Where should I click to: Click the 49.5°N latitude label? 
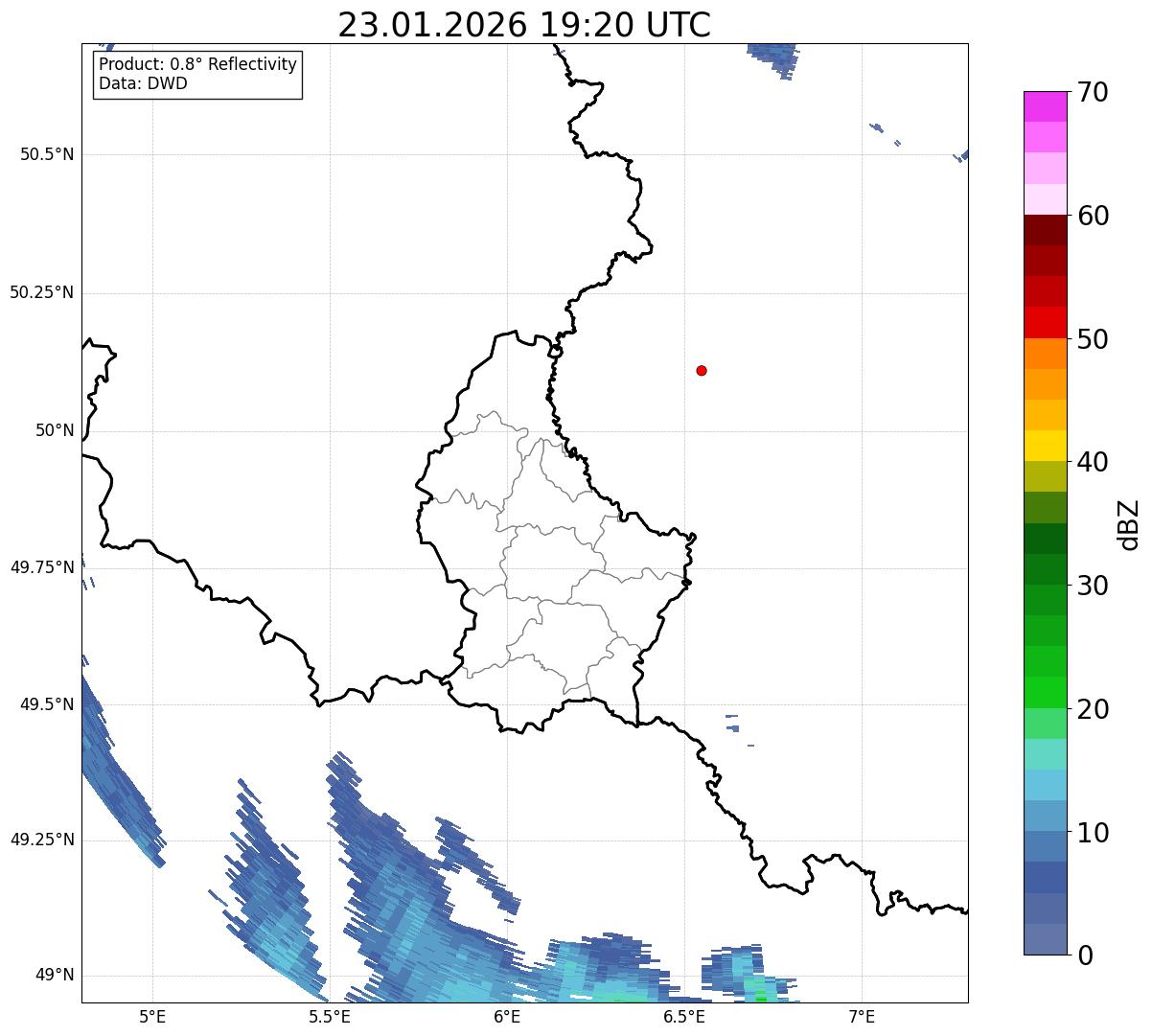pyautogui.click(x=47, y=704)
